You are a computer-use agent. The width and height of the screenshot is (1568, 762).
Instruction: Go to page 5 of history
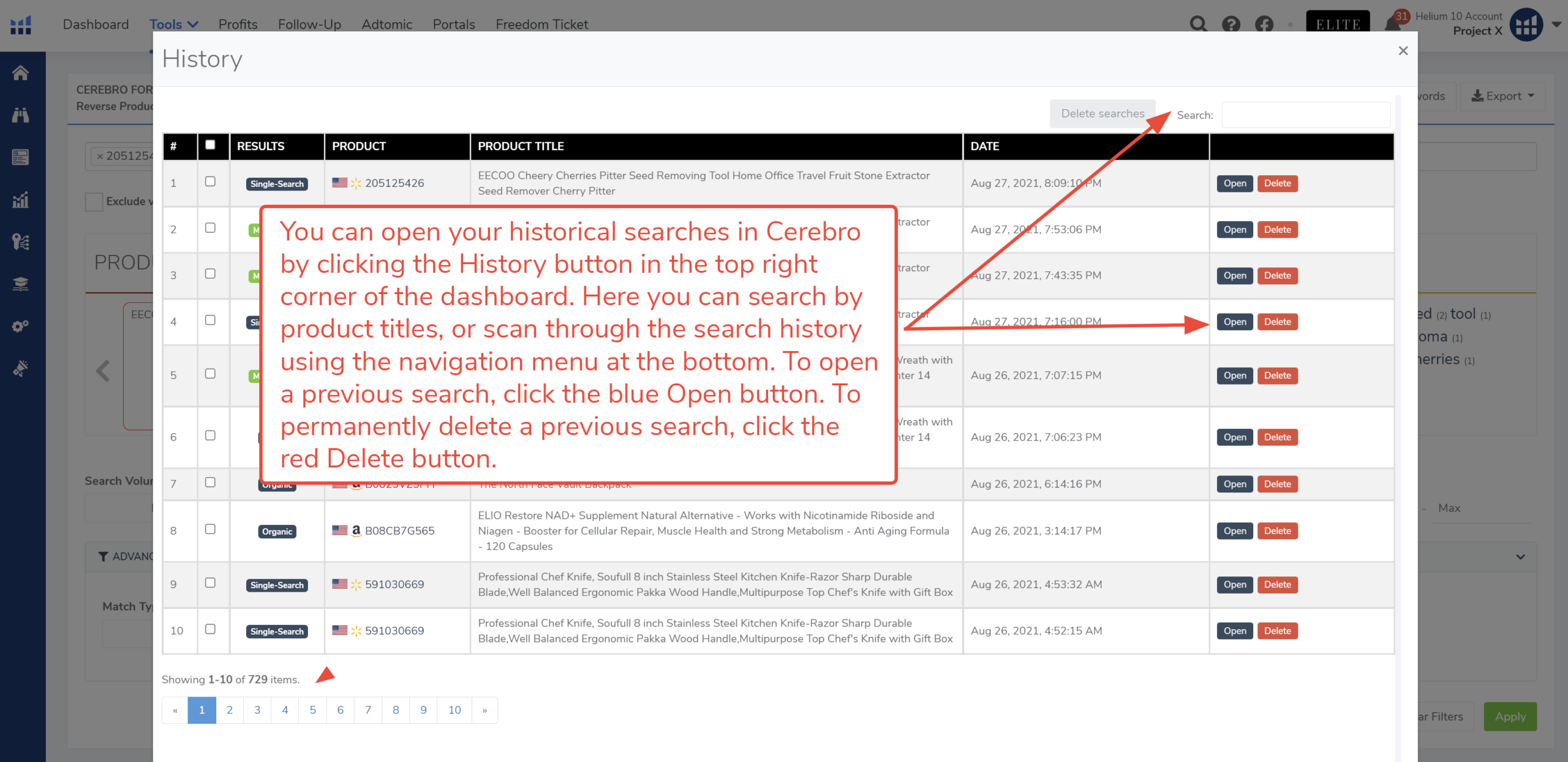312,710
